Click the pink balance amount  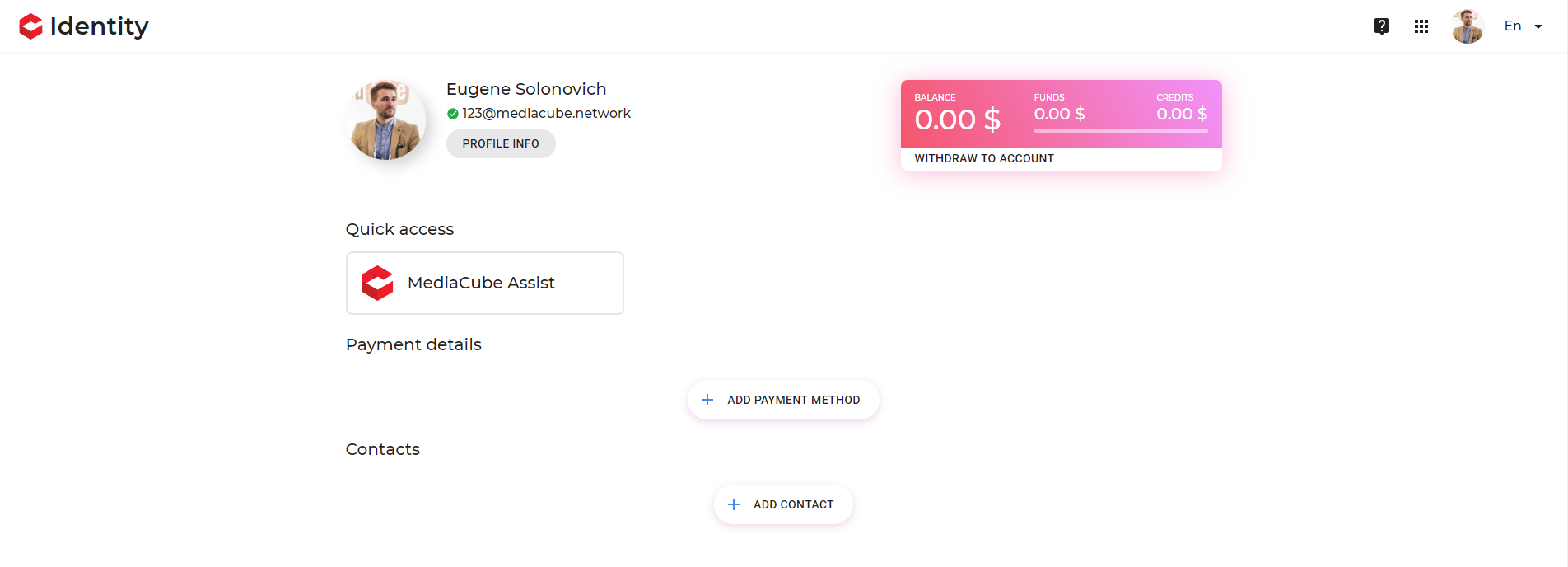point(958,120)
